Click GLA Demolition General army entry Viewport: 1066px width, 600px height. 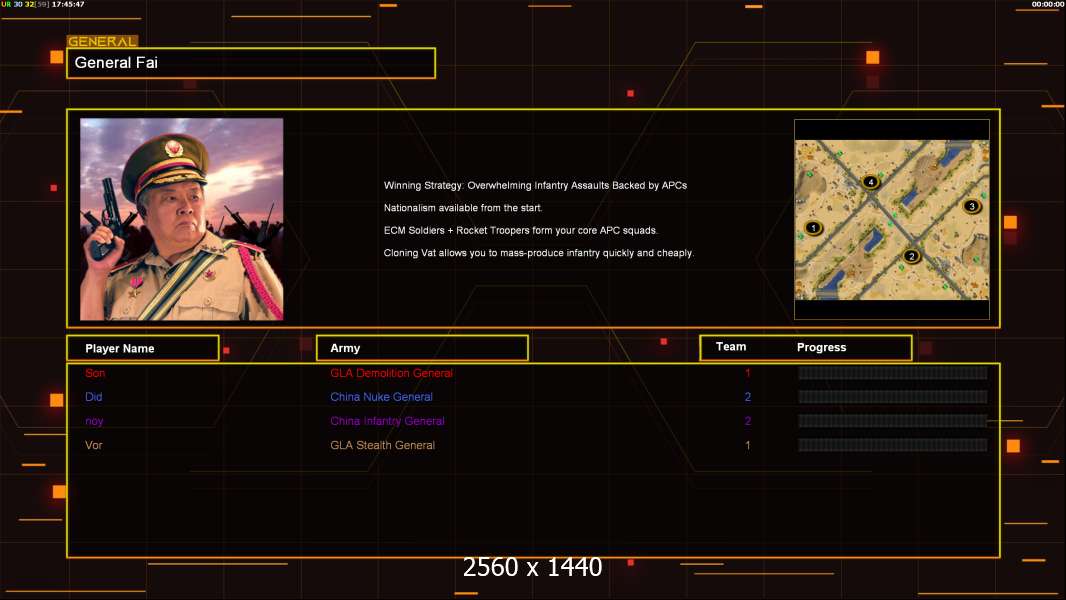point(392,373)
